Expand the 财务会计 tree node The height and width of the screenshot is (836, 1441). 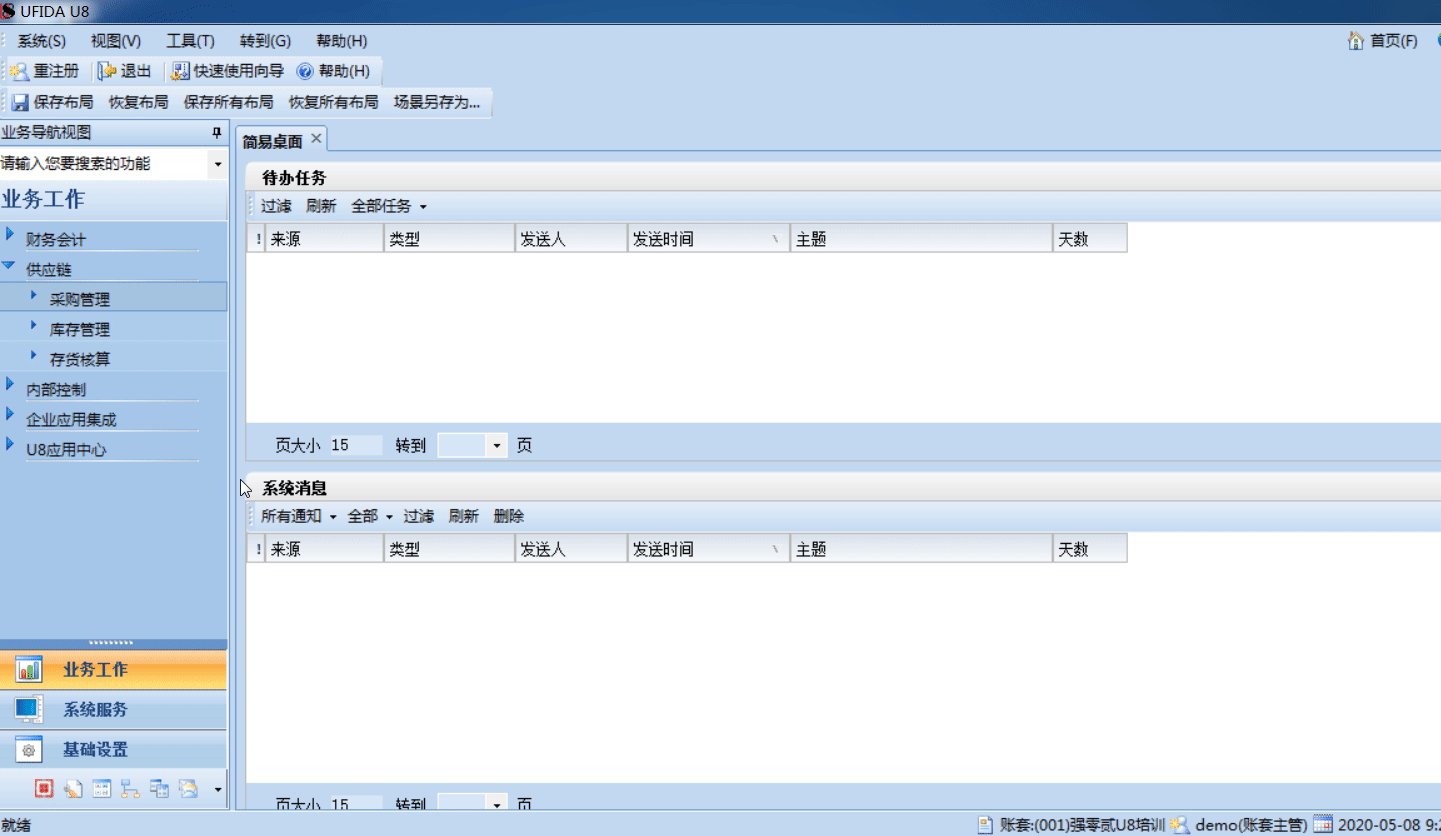(x=9, y=235)
